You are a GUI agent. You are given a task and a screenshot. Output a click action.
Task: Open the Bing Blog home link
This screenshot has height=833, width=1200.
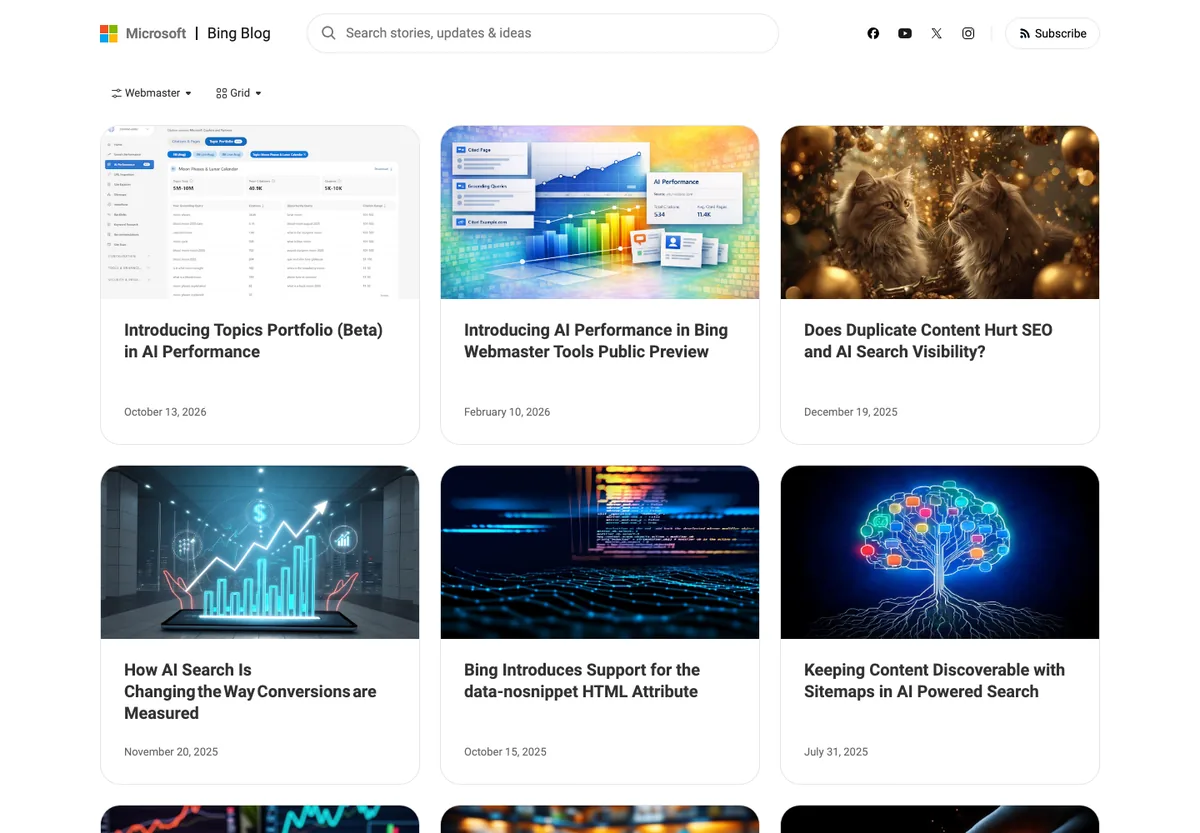pyautogui.click(x=239, y=33)
